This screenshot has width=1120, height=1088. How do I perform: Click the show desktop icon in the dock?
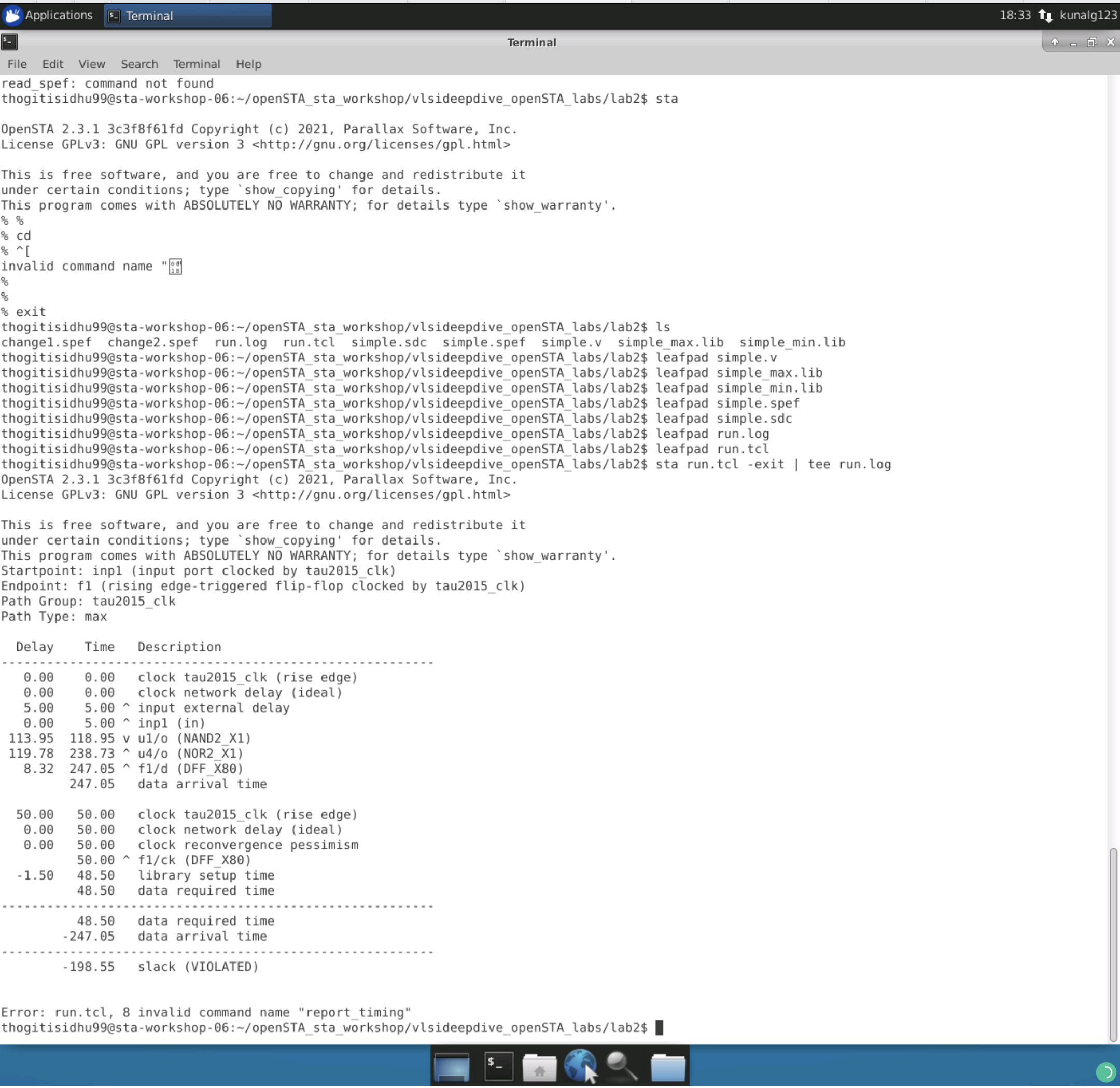tap(452, 1065)
